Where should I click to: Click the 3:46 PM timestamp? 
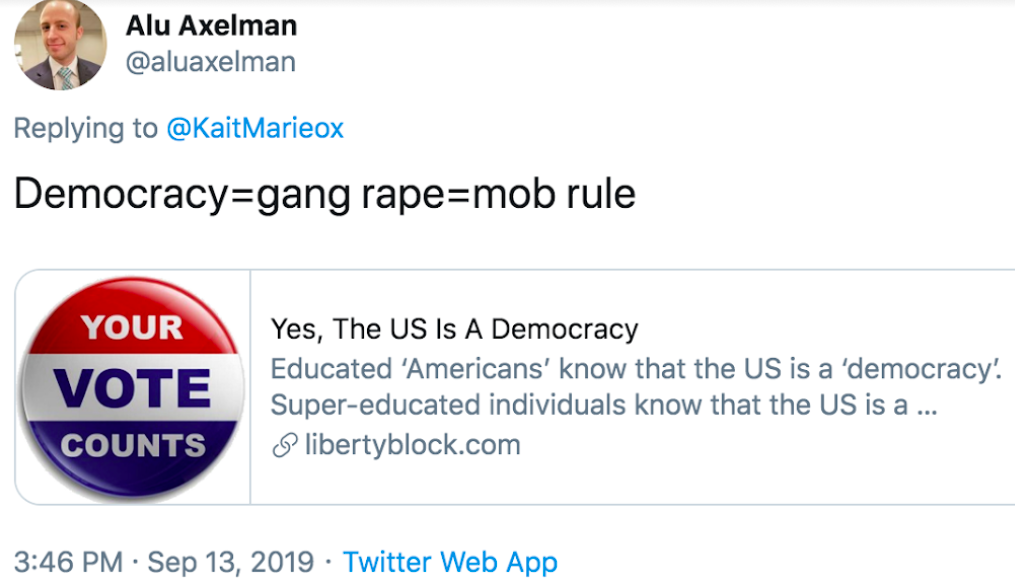(x=68, y=562)
